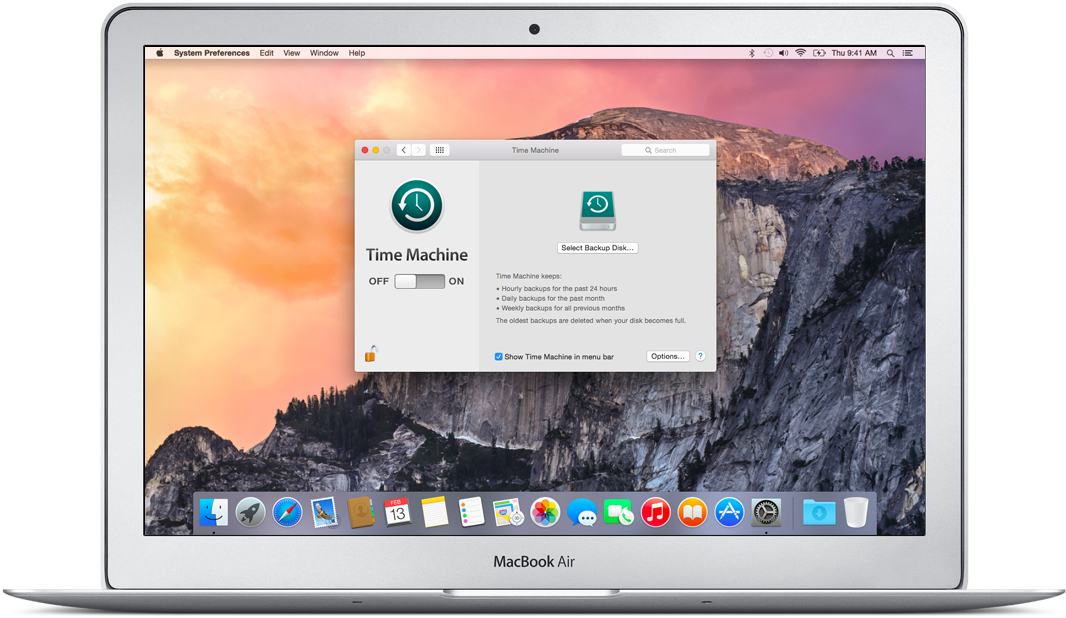Click the lock icon to prevent changes
1066x618 pixels.
371,354
